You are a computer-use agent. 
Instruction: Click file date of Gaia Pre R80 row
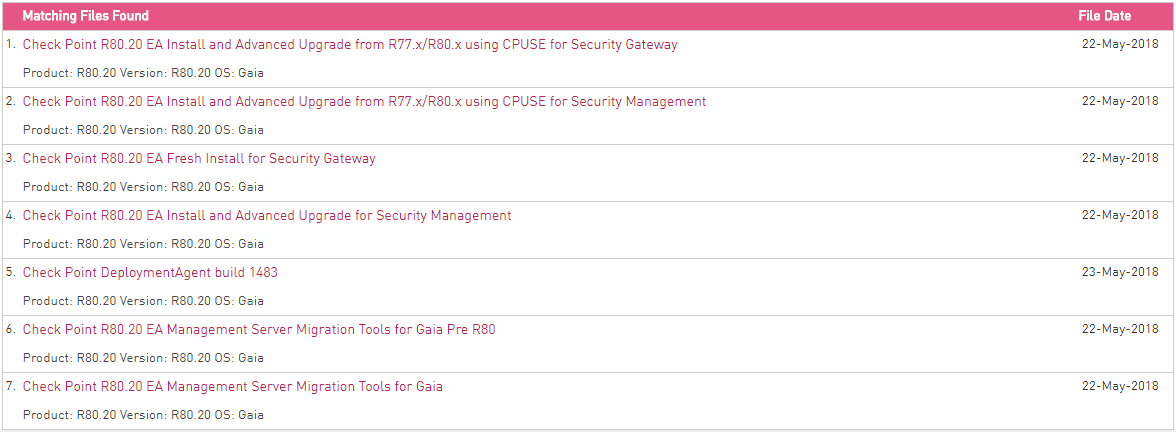1120,328
